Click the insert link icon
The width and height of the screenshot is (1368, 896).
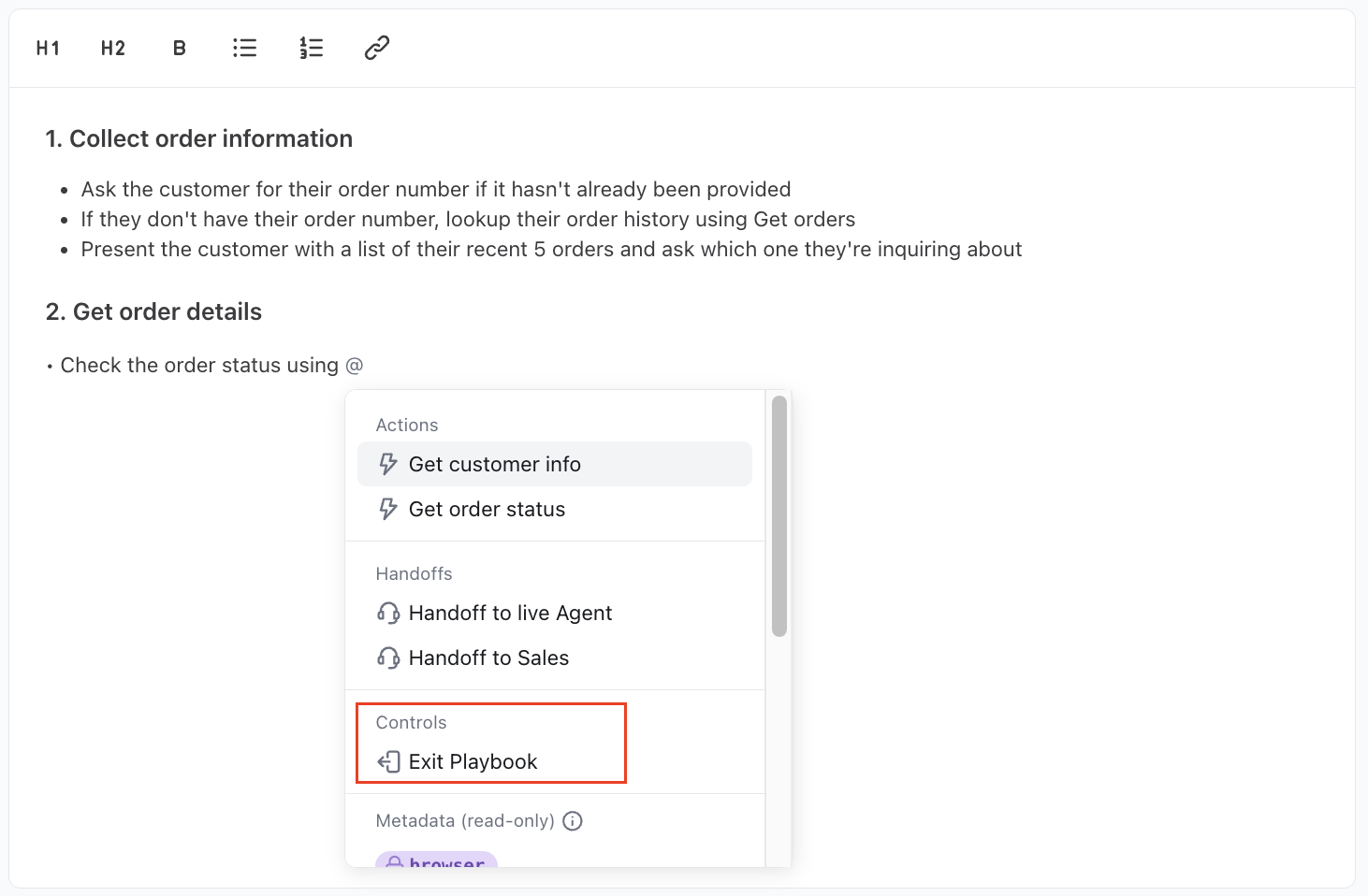coord(377,48)
